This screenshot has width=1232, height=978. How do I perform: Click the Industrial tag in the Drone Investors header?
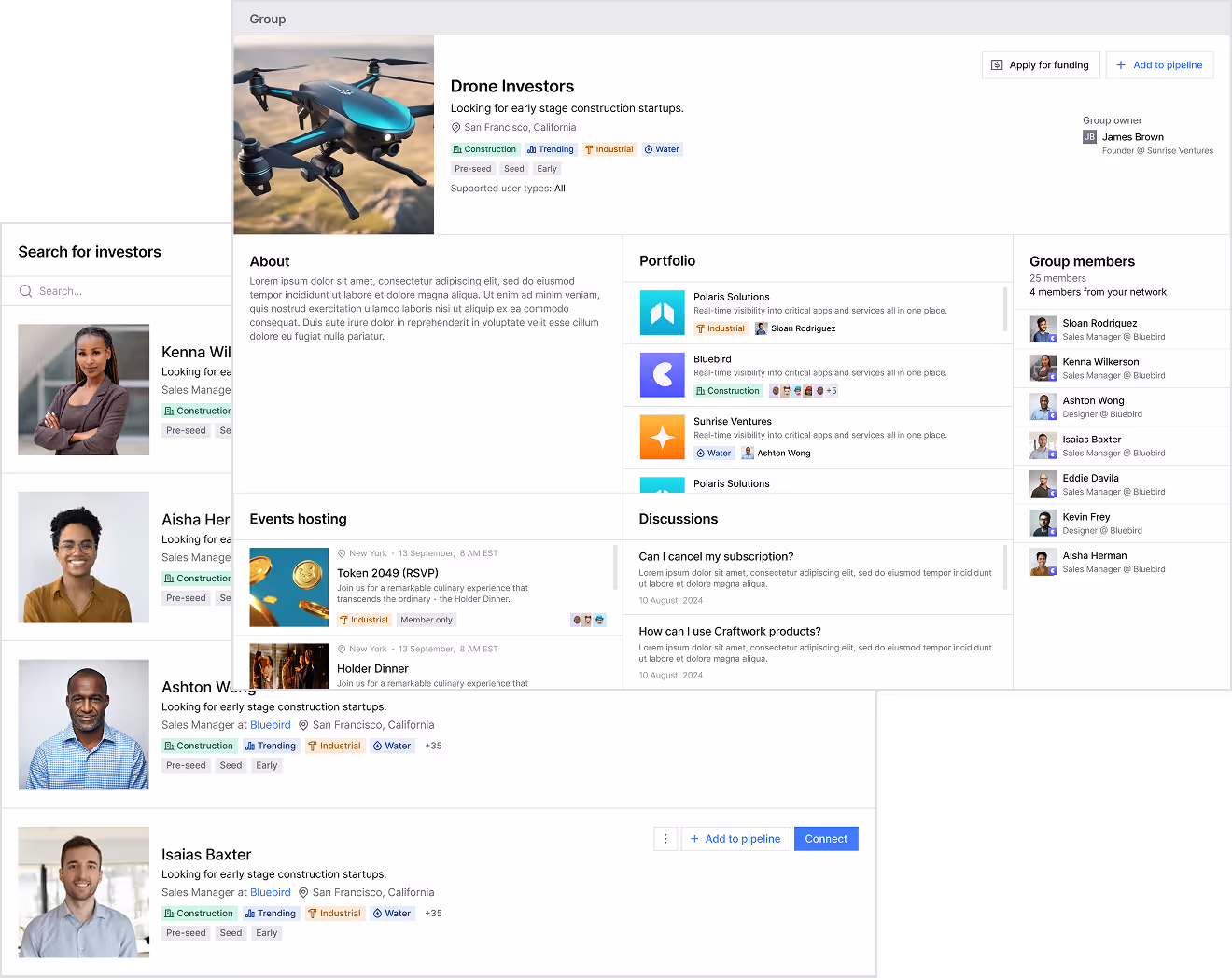click(x=609, y=149)
